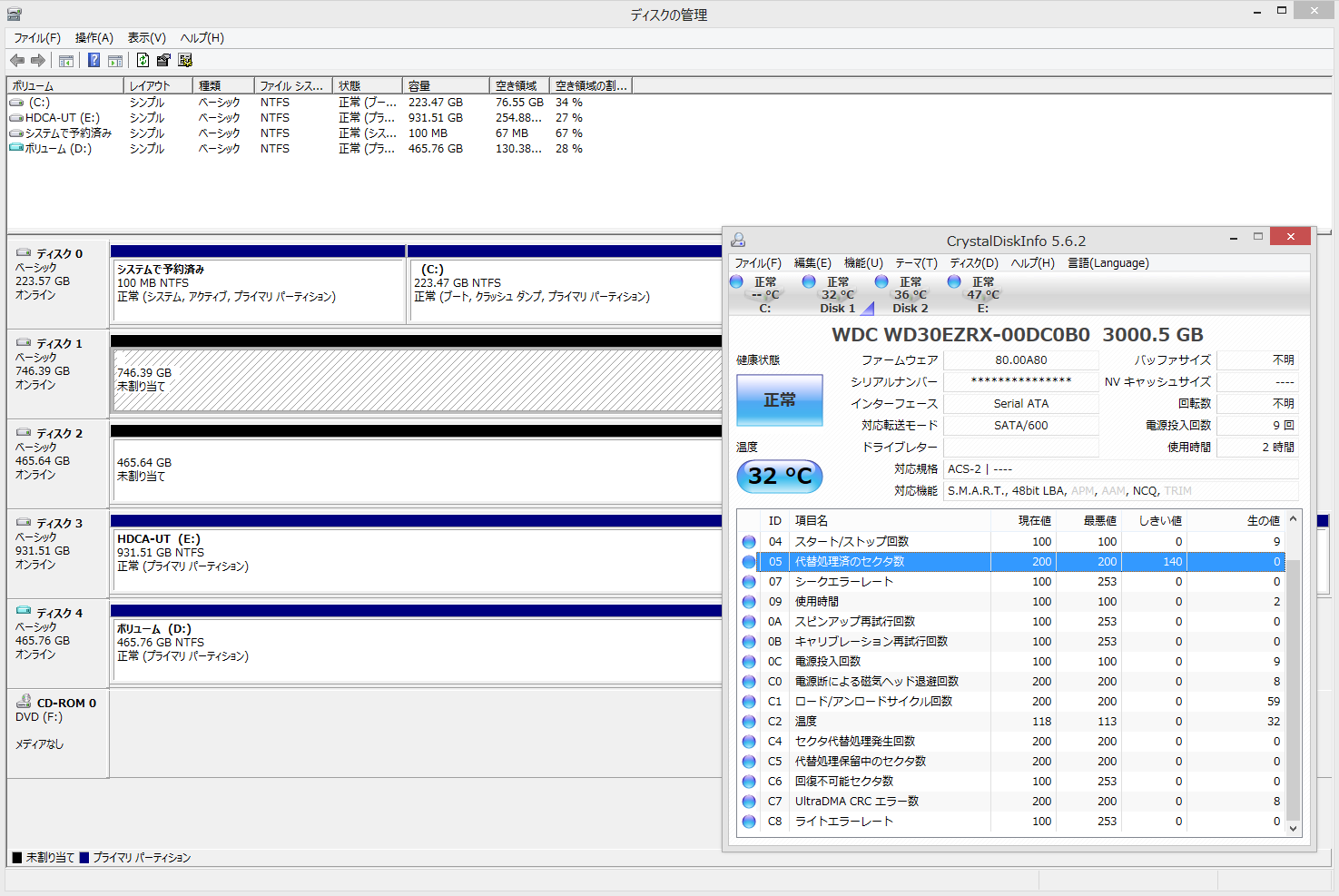Click the ドライブレター drive letter field

(x=1020, y=448)
